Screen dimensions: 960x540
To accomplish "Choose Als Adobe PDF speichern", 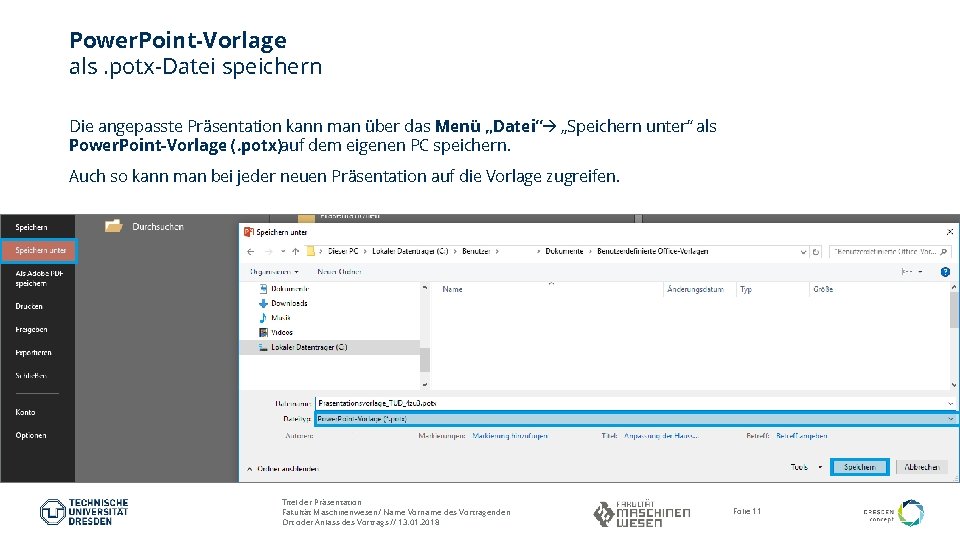I will pyautogui.click(x=39, y=279).
